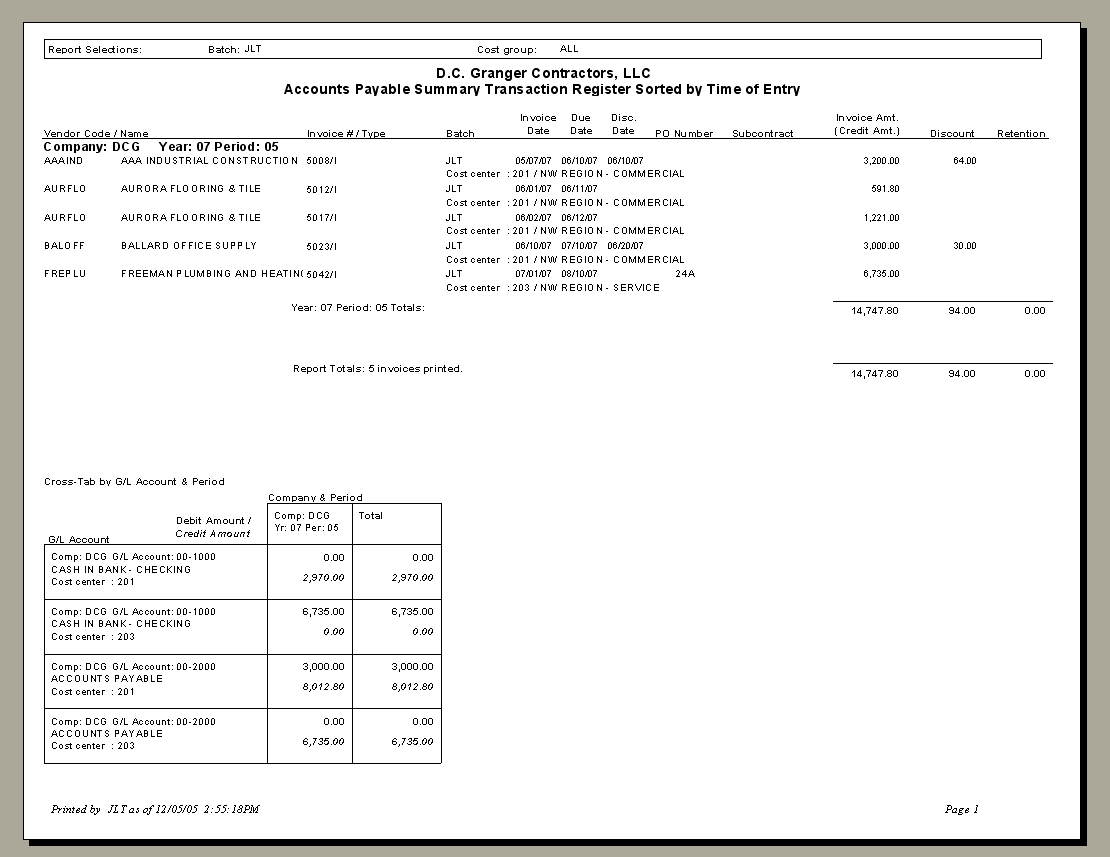Click invoice number '5042/I'
The image size is (1110, 857).
(321, 275)
